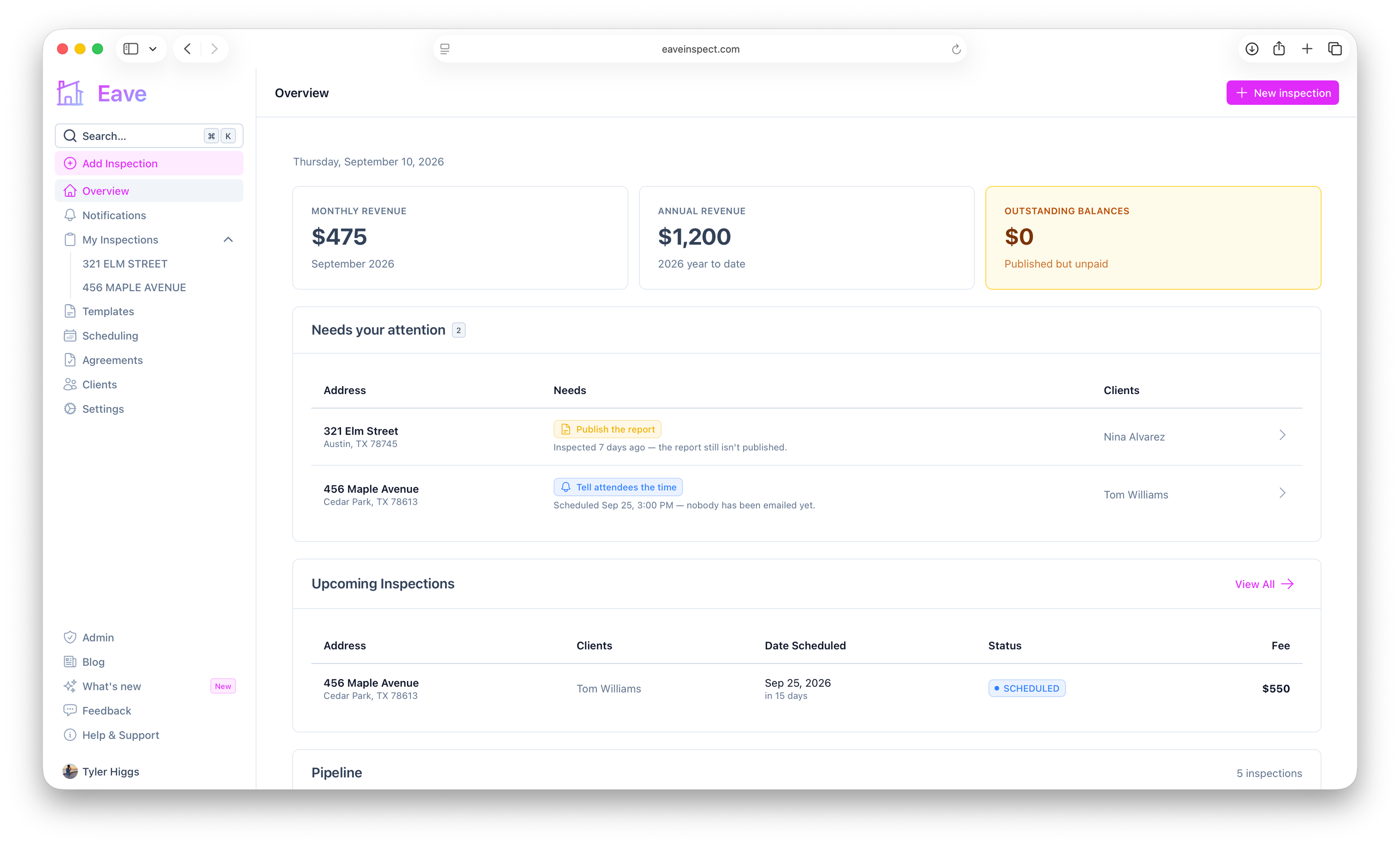The image size is (1400, 846).
Task: Click Add Inspection in sidebar
Action: (149, 163)
